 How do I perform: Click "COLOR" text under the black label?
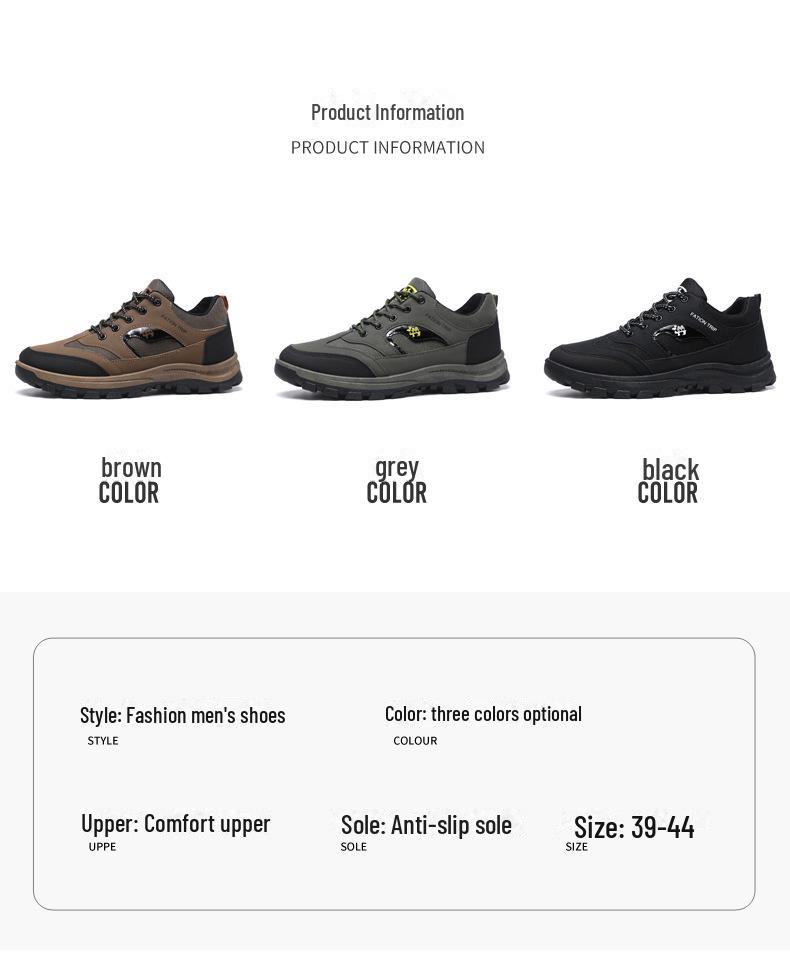tap(667, 493)
